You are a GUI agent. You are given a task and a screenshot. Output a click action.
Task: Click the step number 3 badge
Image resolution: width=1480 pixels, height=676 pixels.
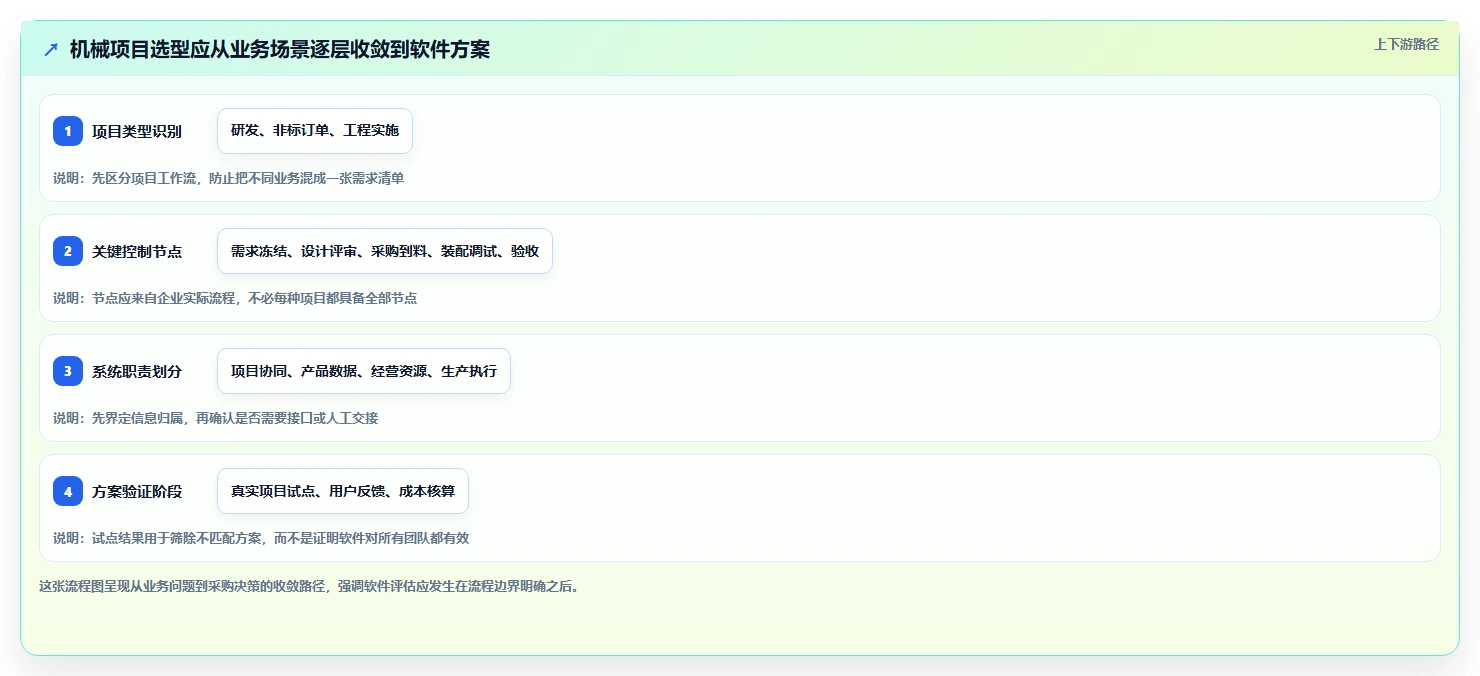68,371
